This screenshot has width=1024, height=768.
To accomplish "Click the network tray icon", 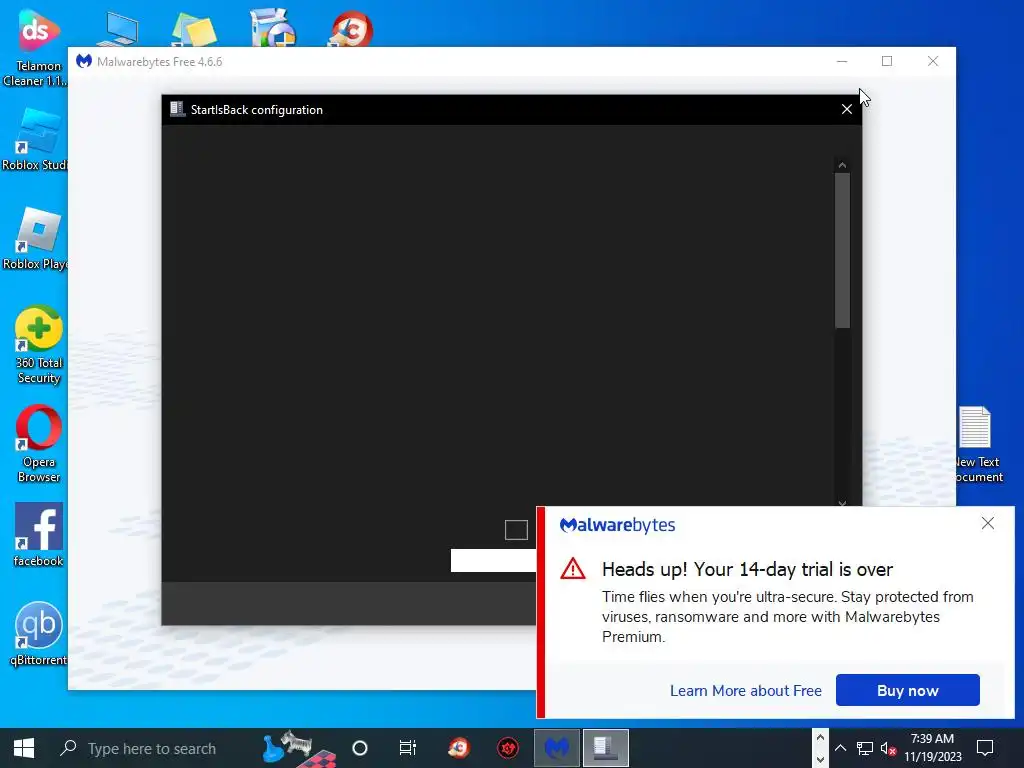I will (865, 748).
